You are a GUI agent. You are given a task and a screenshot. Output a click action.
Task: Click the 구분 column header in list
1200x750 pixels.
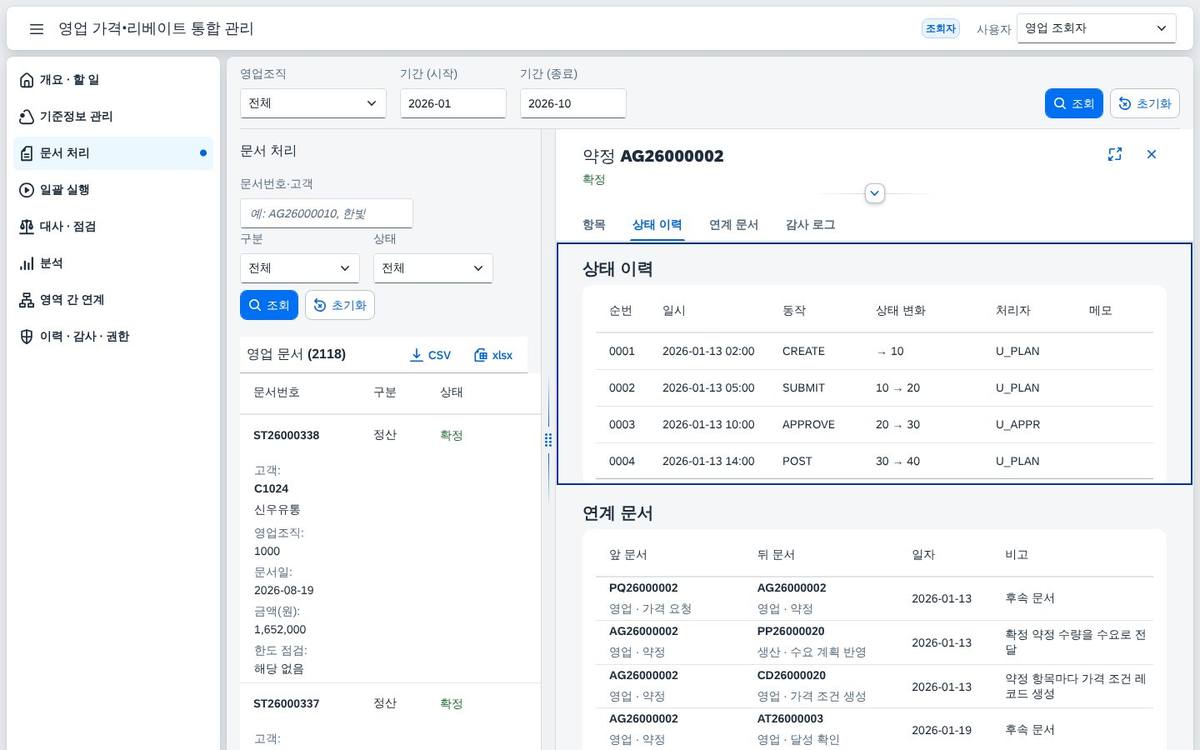(385, 392)
